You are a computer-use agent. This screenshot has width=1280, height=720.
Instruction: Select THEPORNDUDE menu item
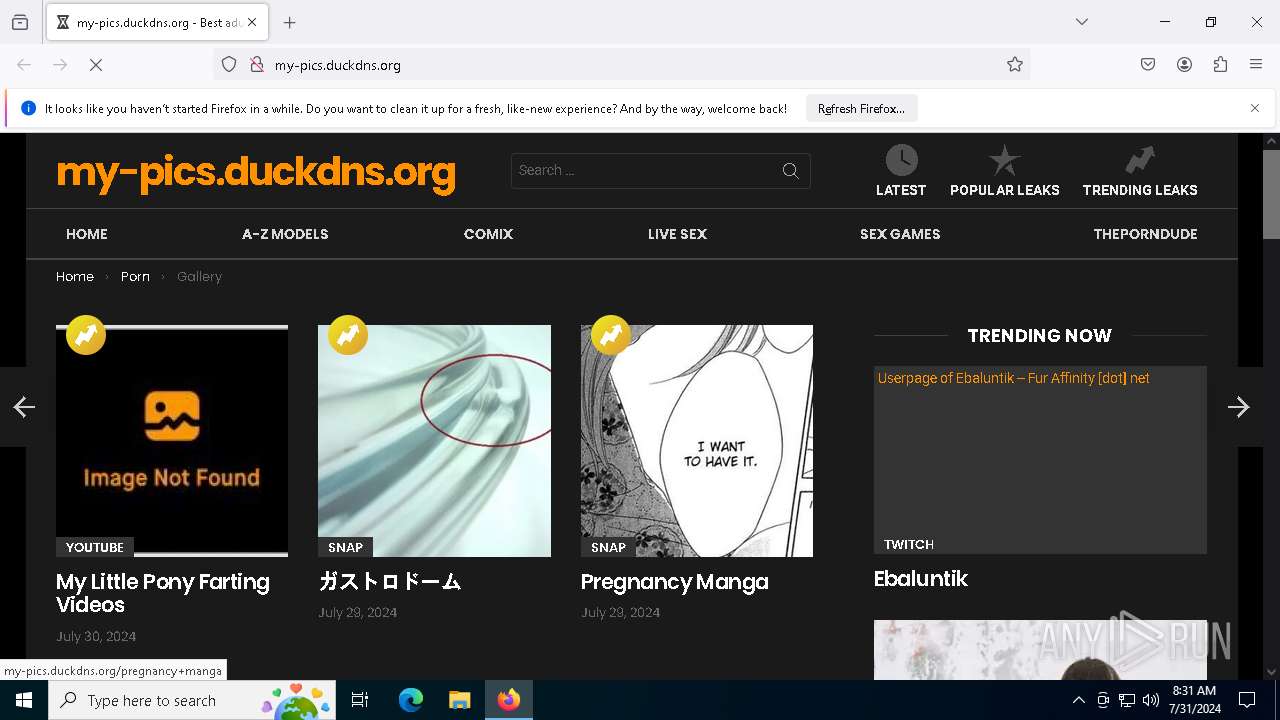pos(1145,234)
